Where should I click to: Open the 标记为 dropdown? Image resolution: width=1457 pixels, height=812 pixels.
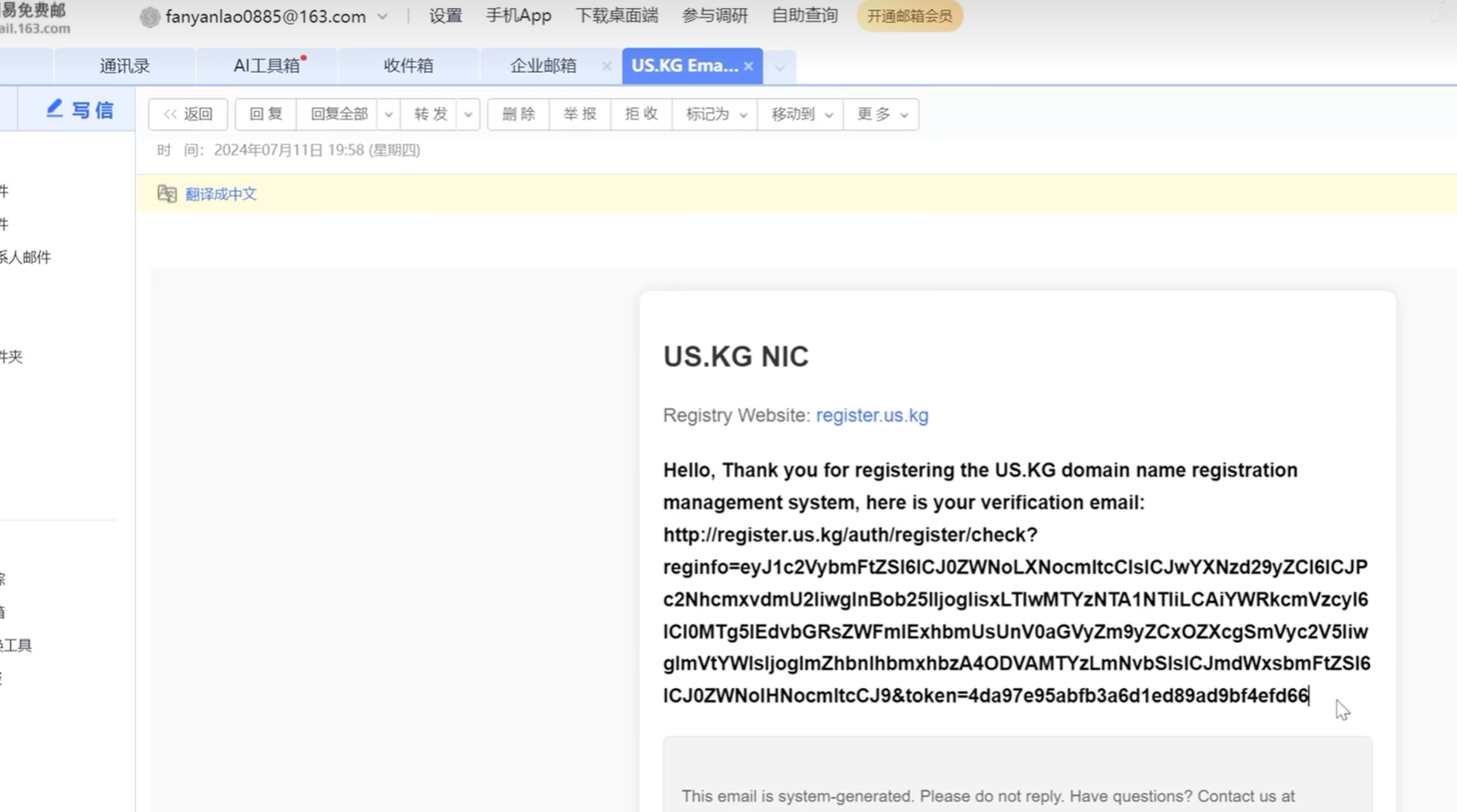coord(716,115)
